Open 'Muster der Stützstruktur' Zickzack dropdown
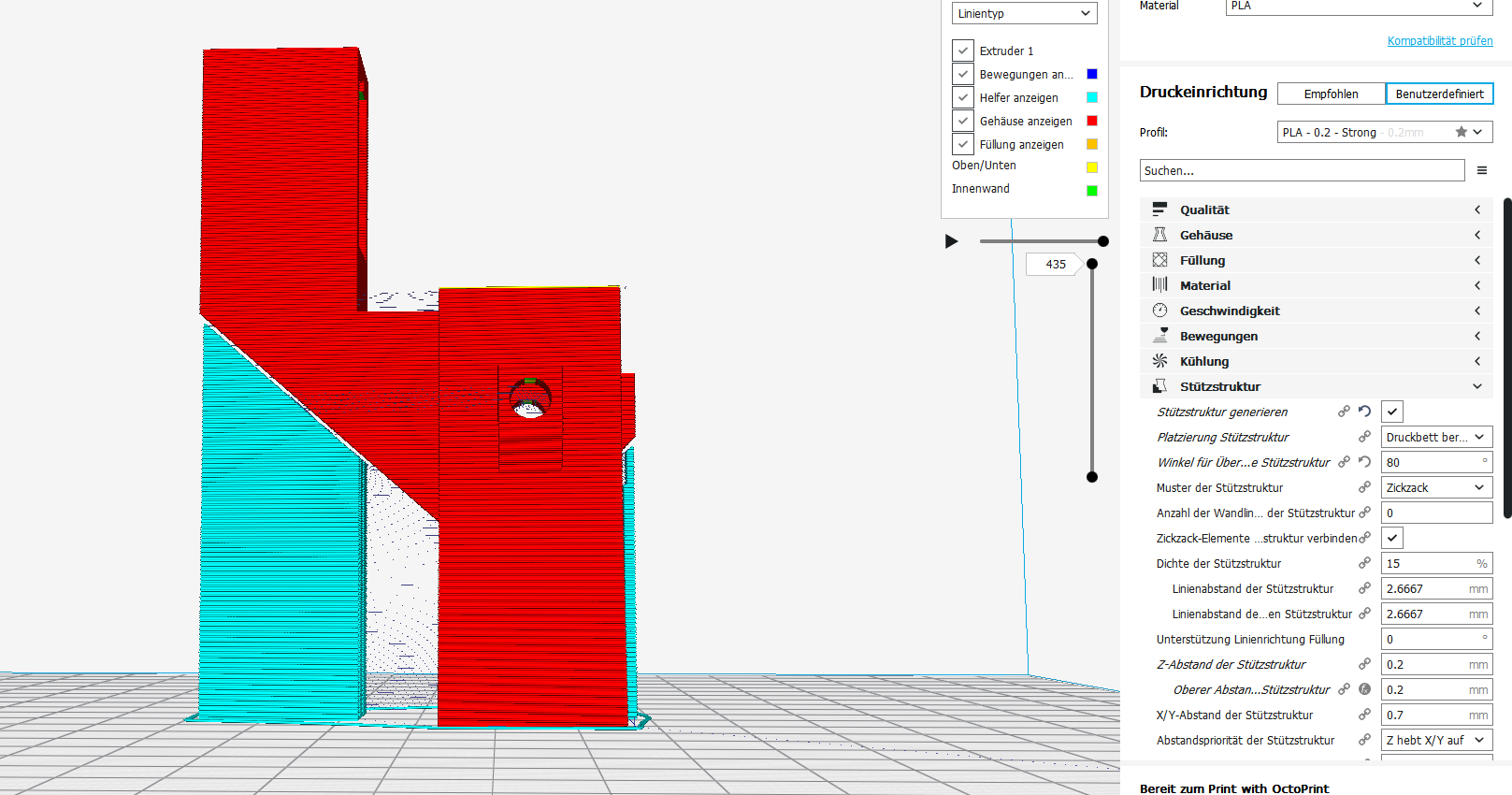Viewport: 1512px width, 795px height. pyautogui.click(x=1437, y=487)
